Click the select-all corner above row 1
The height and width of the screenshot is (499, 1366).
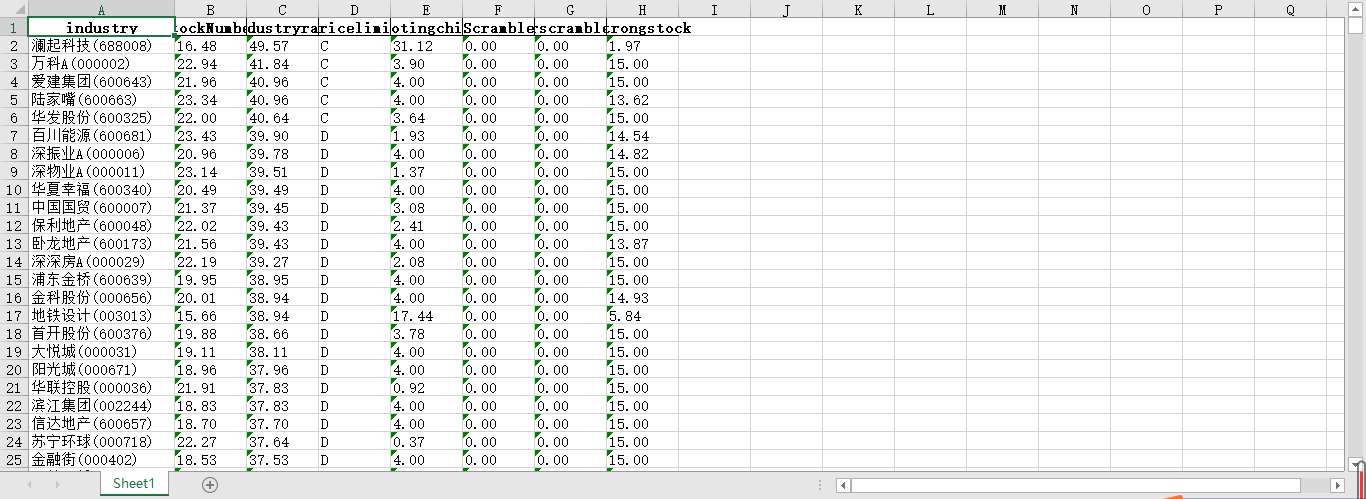[14, 9]
